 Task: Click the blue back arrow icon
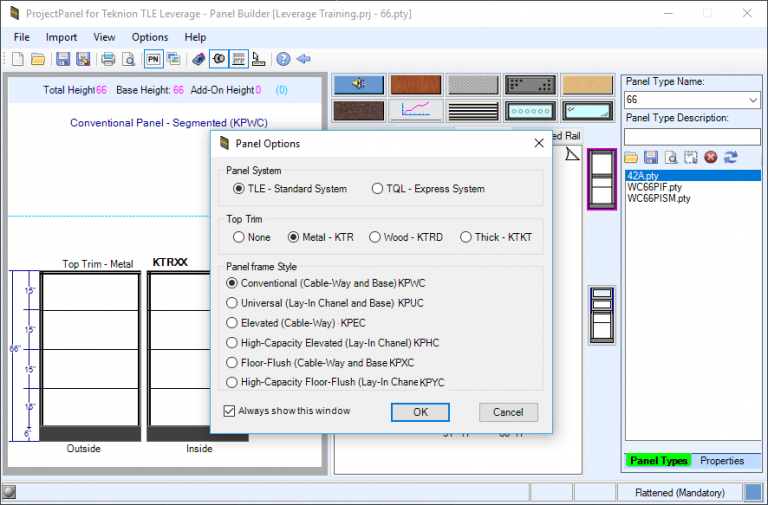point(303,59)
